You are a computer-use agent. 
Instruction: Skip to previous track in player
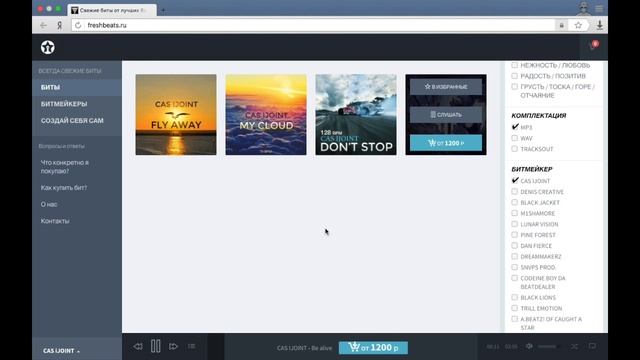tap(138, 347)
